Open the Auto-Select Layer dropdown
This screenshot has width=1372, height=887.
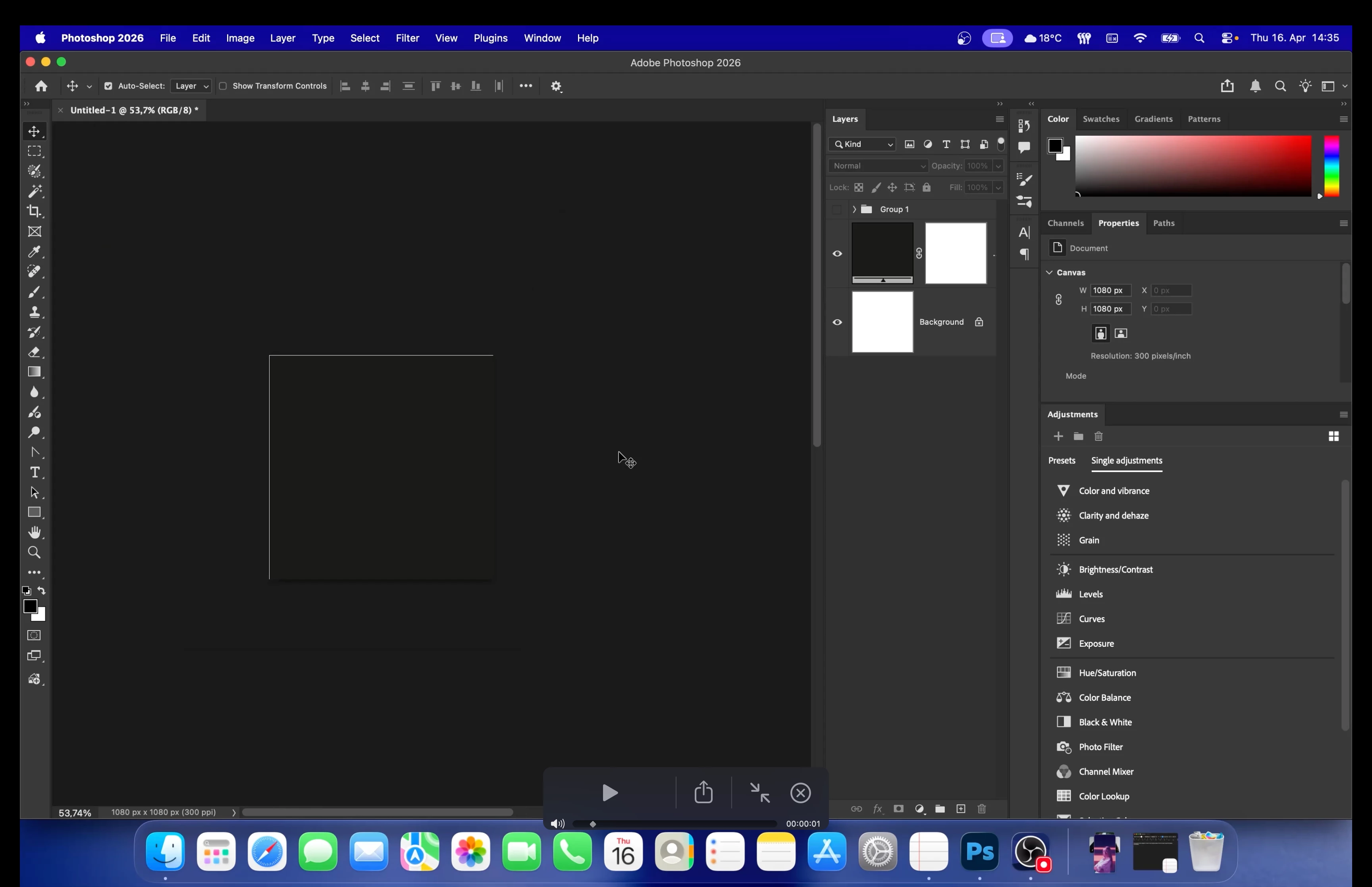pos(191,86)
